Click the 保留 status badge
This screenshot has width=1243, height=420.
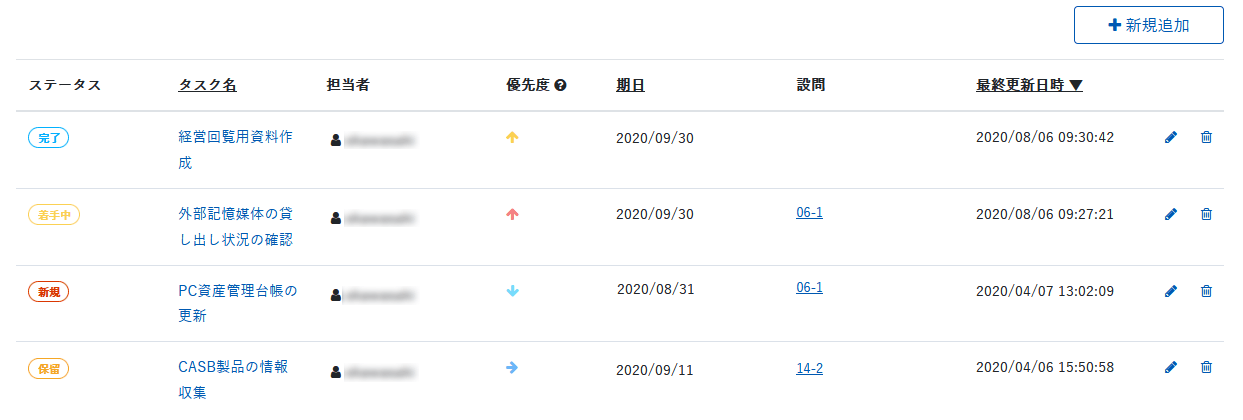click(48, 369)
